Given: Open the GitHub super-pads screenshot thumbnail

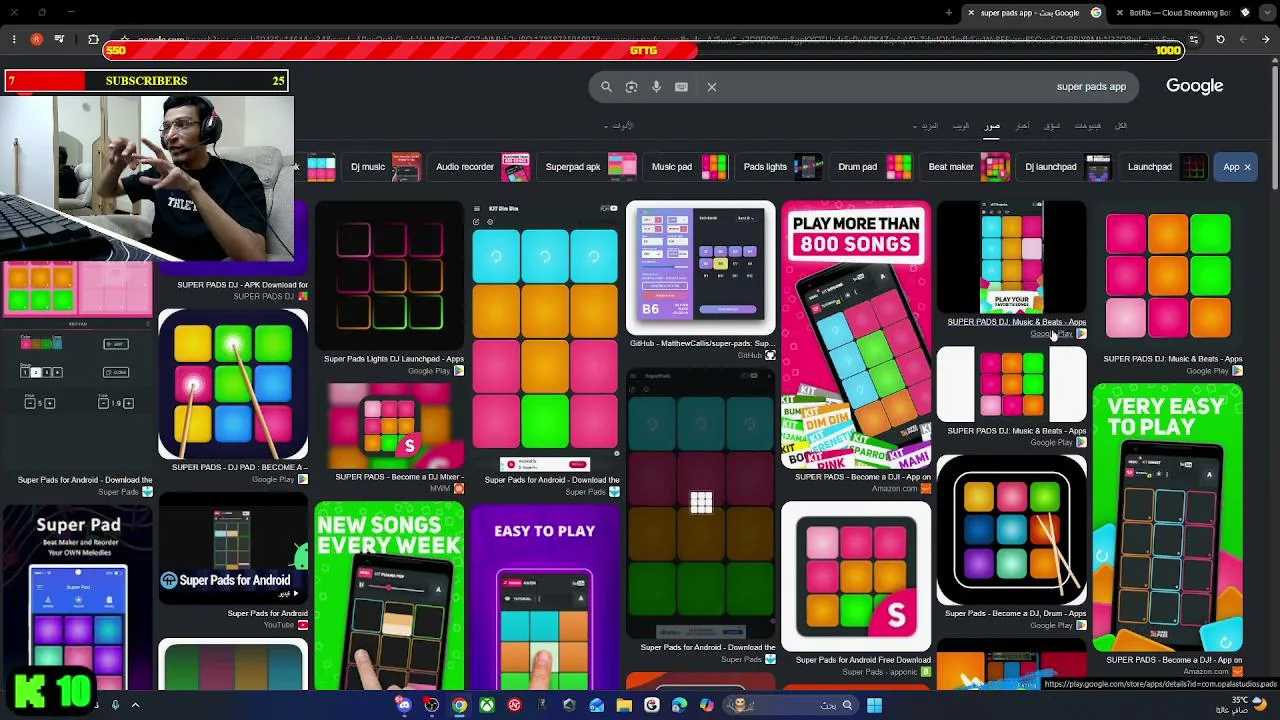Looking at the screenshot, I should 701,268.
